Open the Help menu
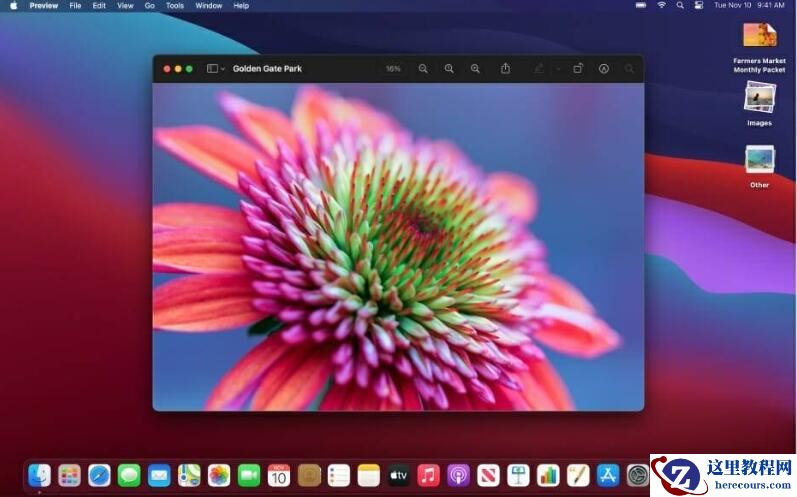 point(241,6)
